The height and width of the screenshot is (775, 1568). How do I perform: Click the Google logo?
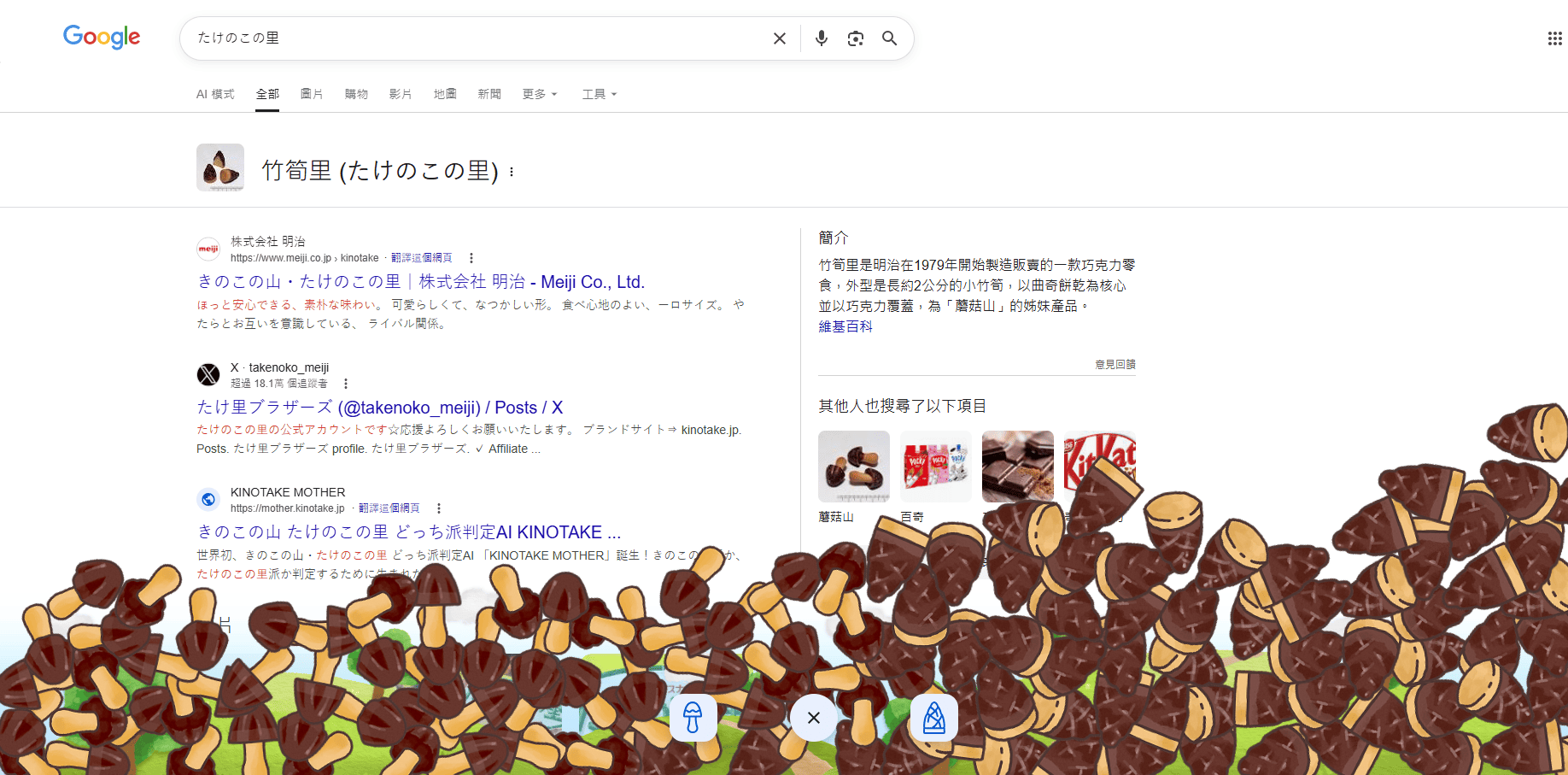point(102,37)
